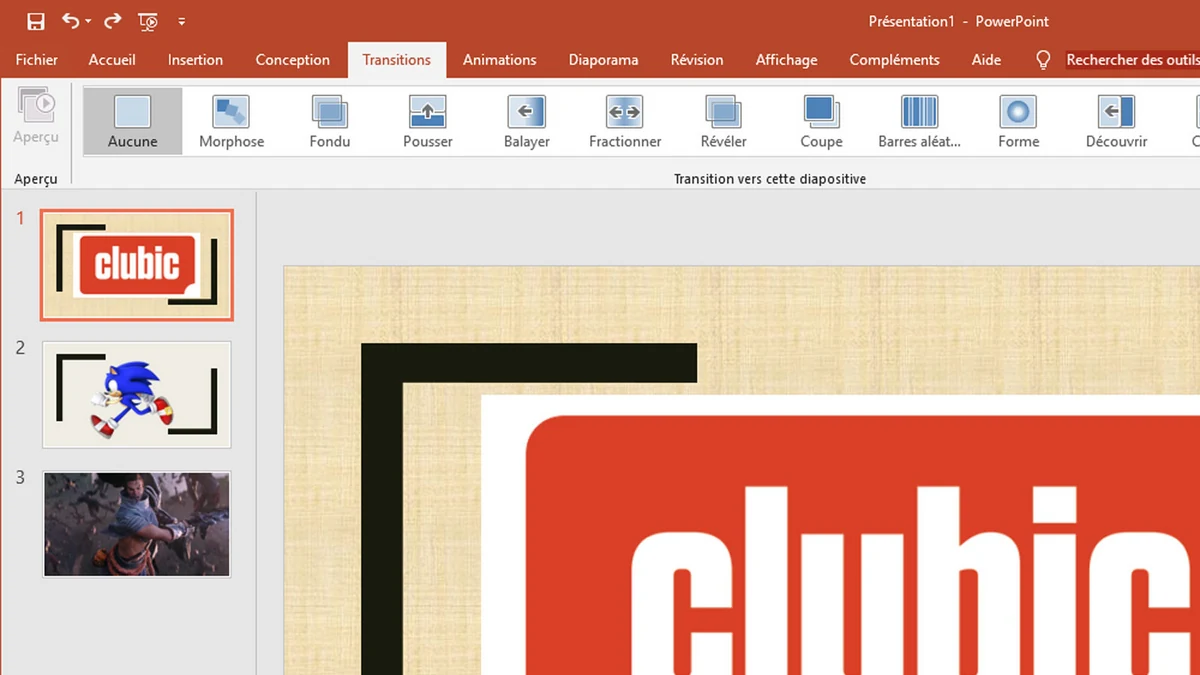The width and height of the screenshot is (1200, 675).
Task: Select the Découvrir transition
Action: click(x=1116, y=121)
